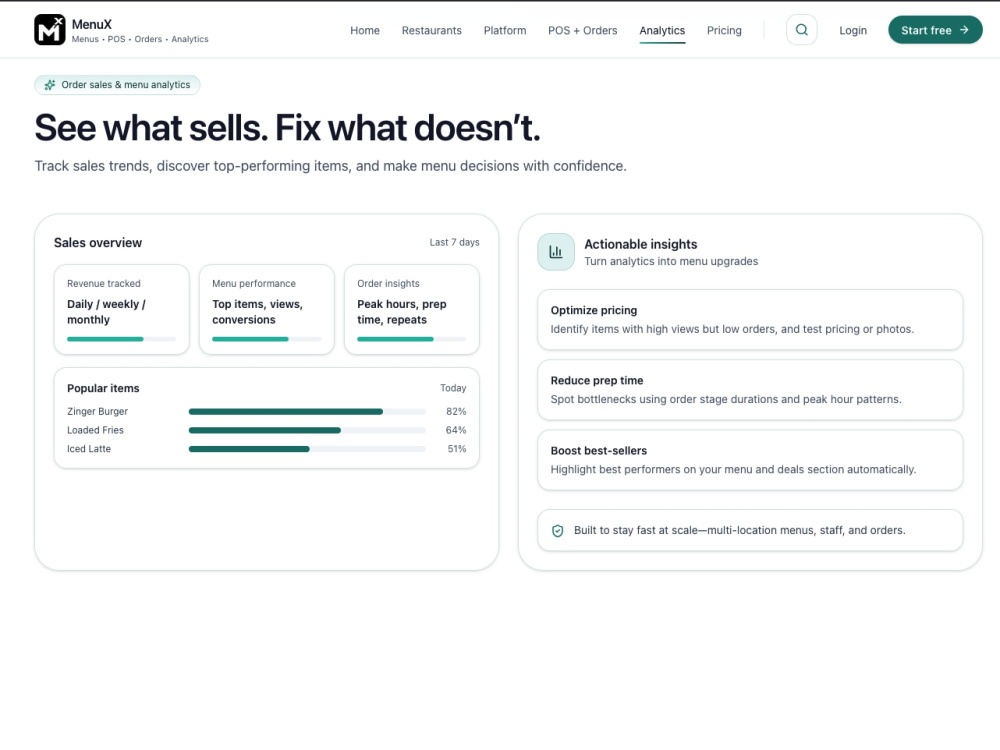Click the 'See what sells' headline
The width and height of the screenshot is (1000, 750).
coord(287,128)
